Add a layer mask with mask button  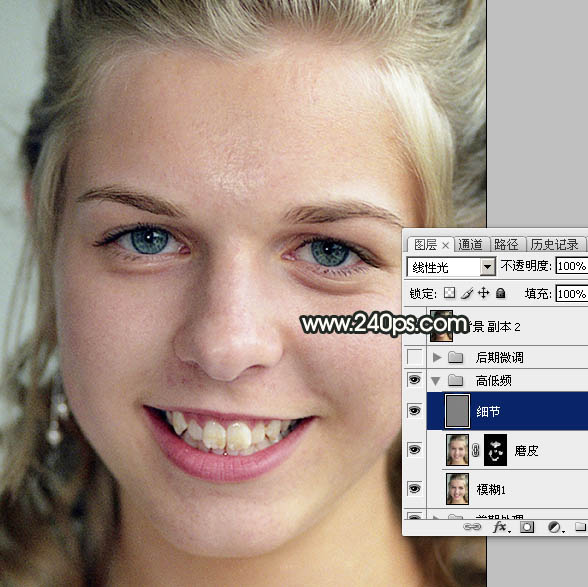[x=527, y=527]
